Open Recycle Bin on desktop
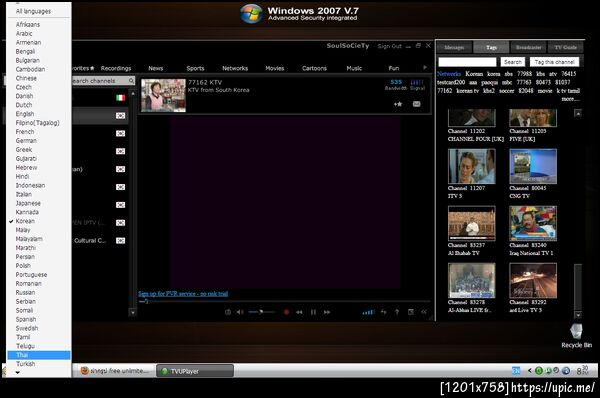Viewport: 600px width, 398px height. 576,336
